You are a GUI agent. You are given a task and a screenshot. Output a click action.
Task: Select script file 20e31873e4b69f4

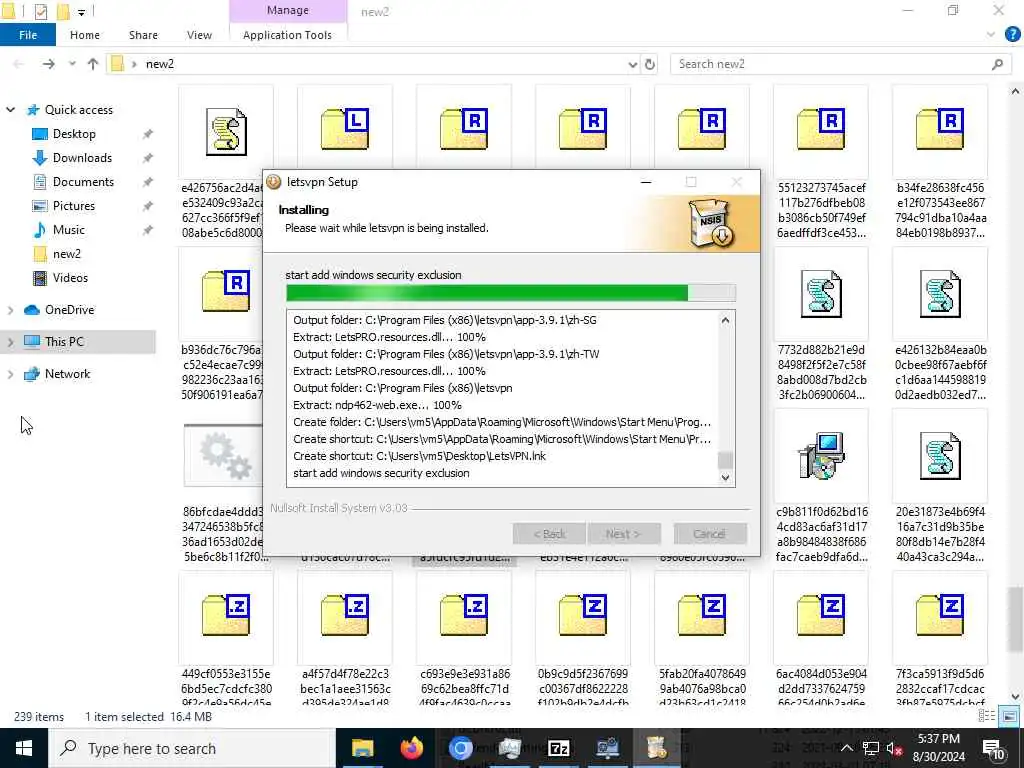click(x=940, y=487)
